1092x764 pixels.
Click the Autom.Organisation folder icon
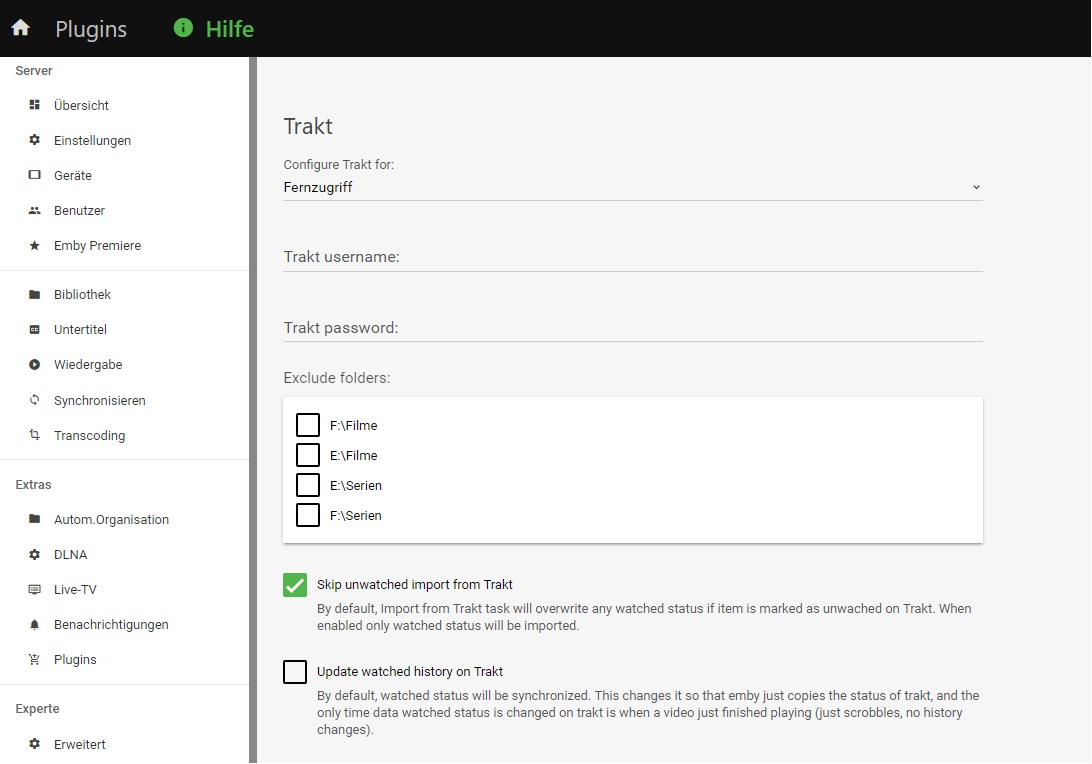coord(34,519)
